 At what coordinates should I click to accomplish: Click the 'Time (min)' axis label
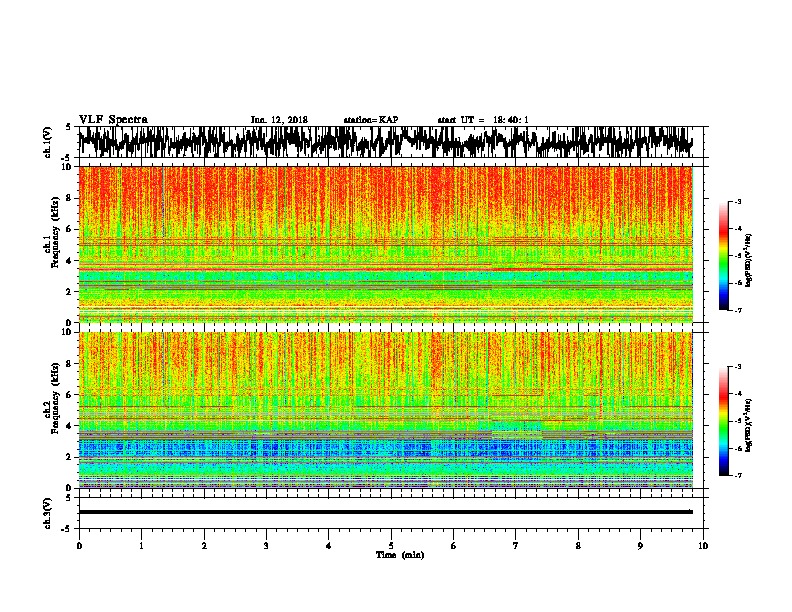pyautogui.click(x=400, y=555)
